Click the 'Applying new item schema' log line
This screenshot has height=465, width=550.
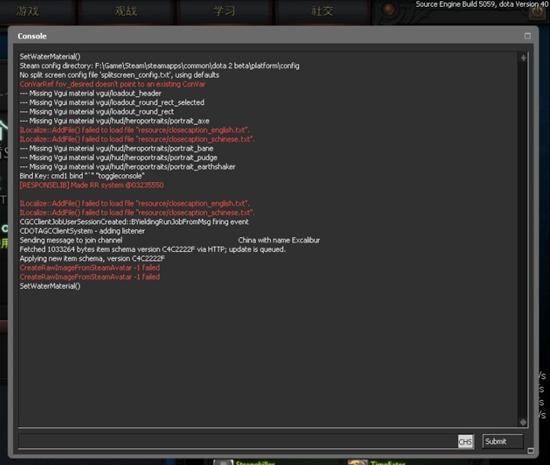point(92,258)
